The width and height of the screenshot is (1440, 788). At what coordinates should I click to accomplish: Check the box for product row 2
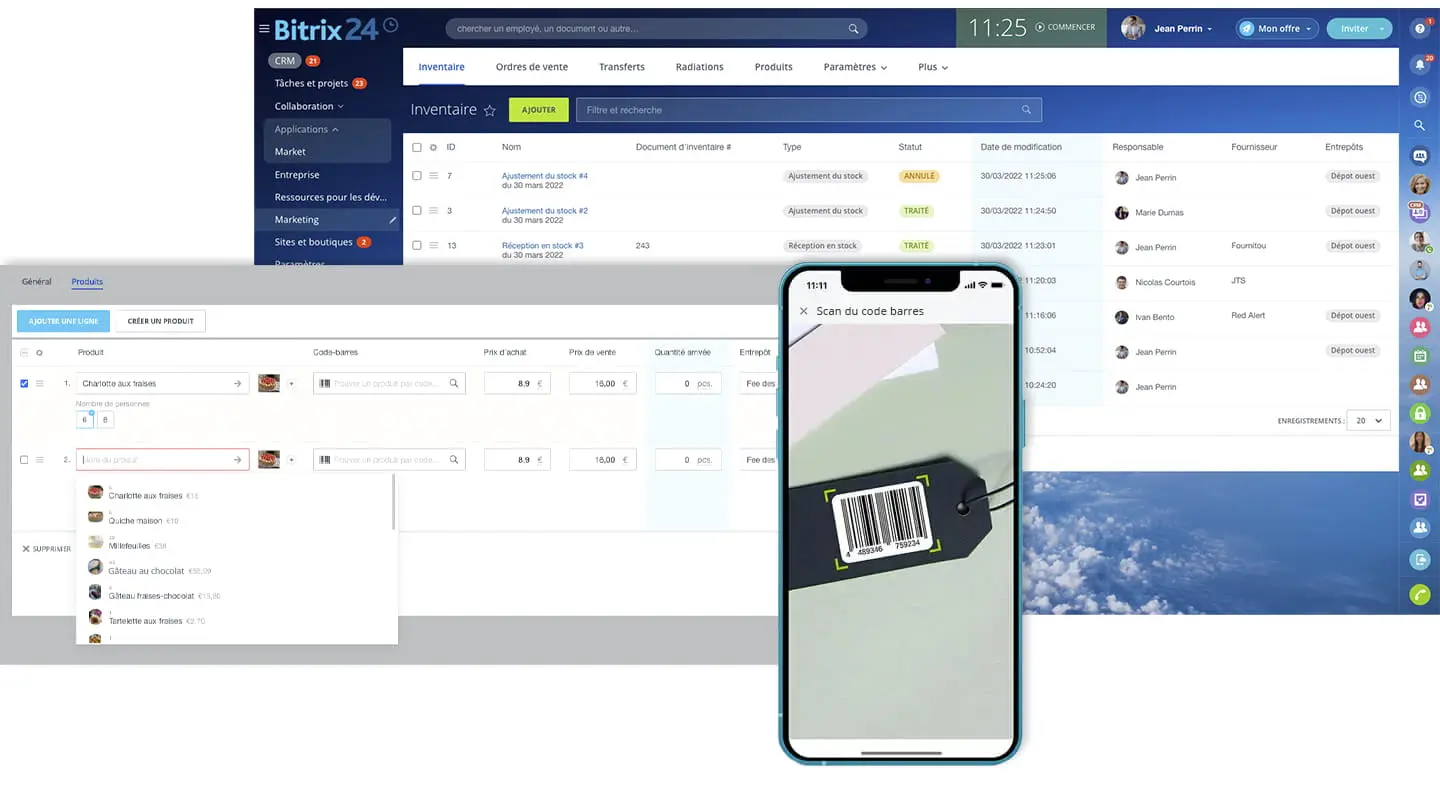click(25, 460)
